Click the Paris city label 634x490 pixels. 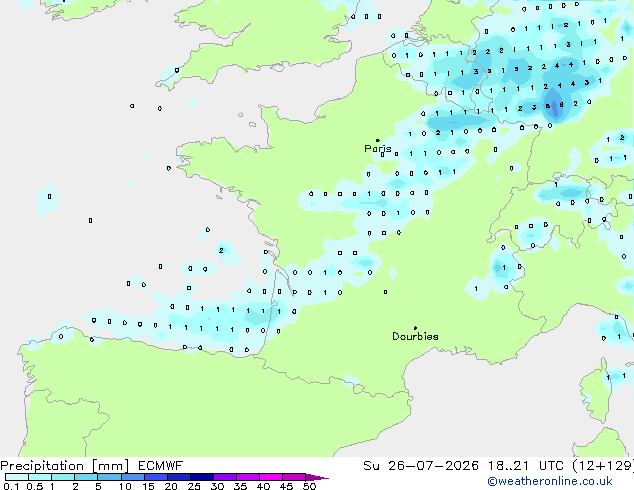click(378, 148)
